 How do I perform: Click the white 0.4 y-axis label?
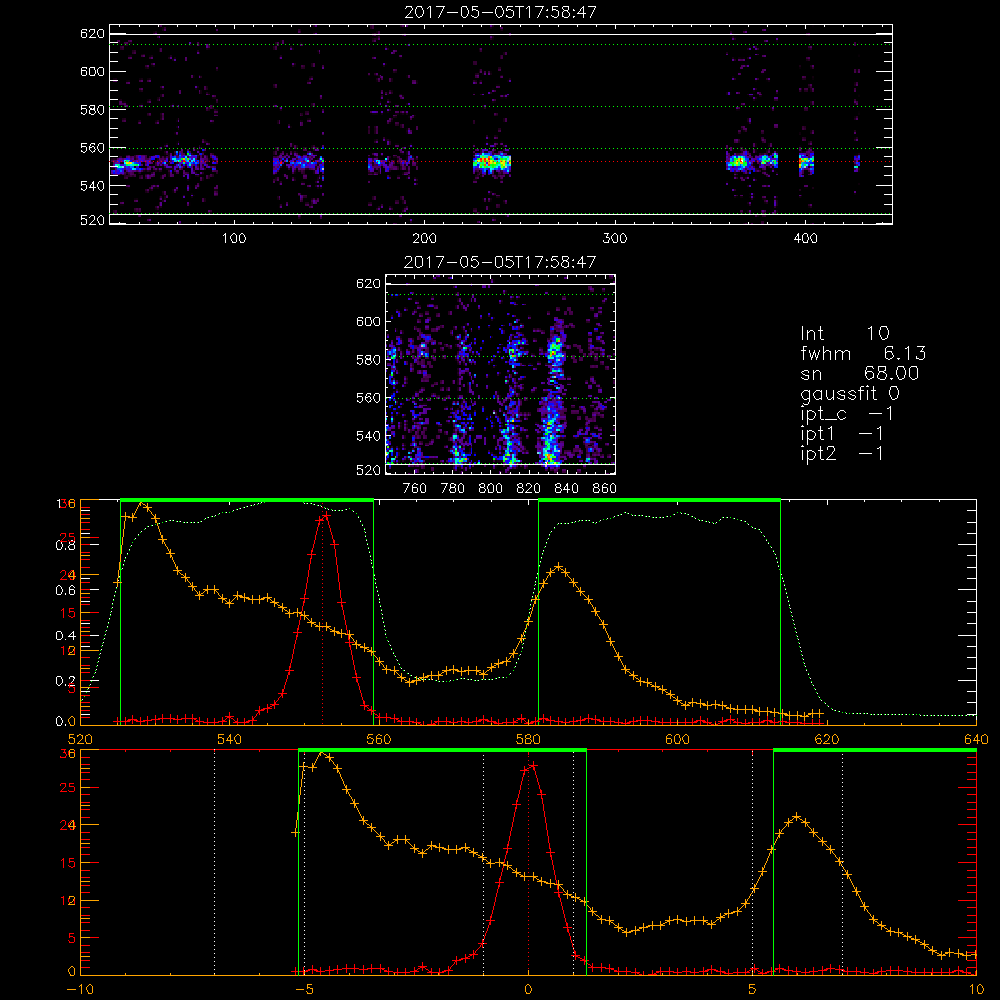(65, 636)
